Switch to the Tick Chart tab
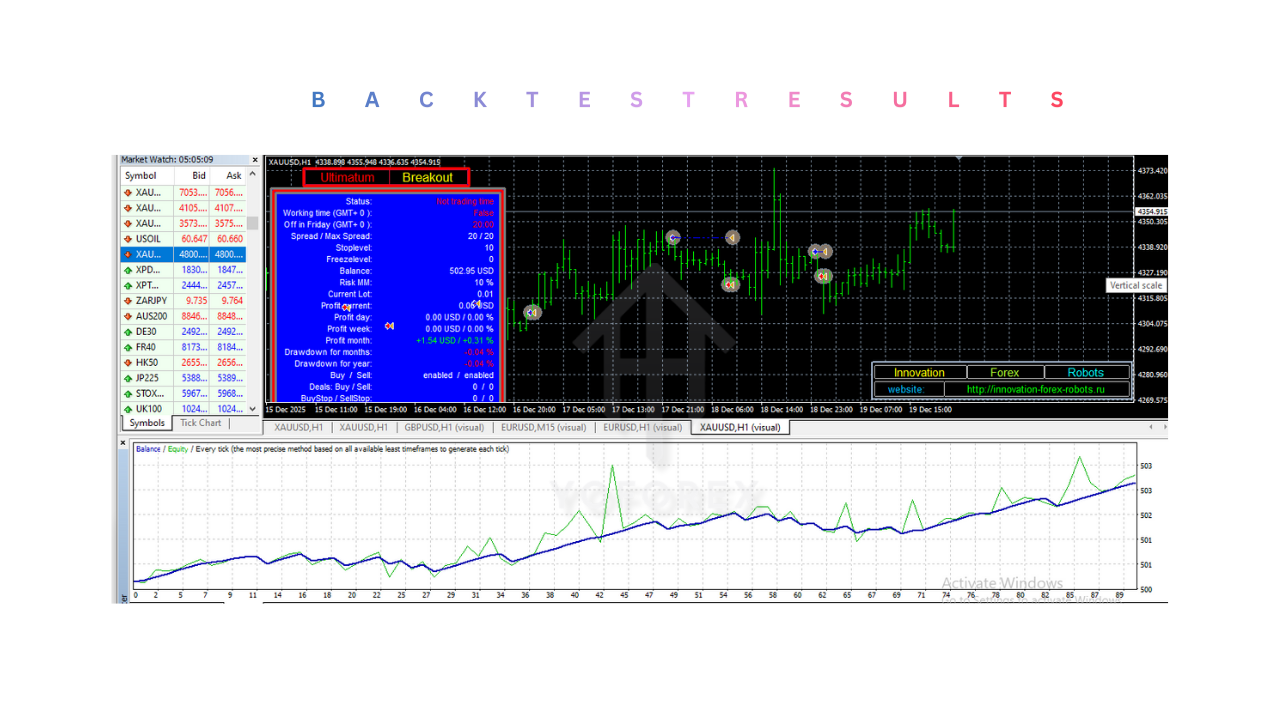 tap(200, 423)
